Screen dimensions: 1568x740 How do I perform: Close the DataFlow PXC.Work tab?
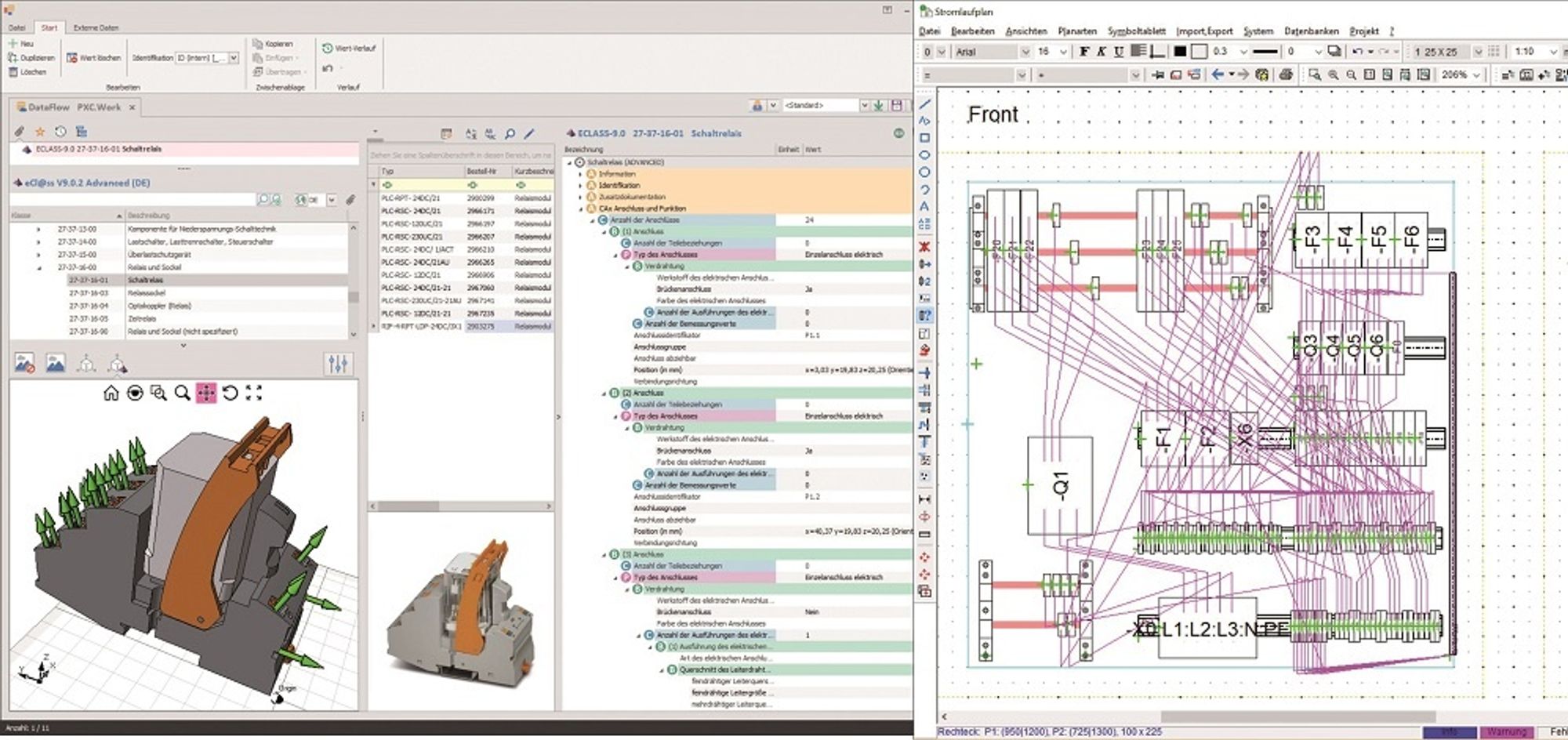pyautogui.click(x=132, y=107)
